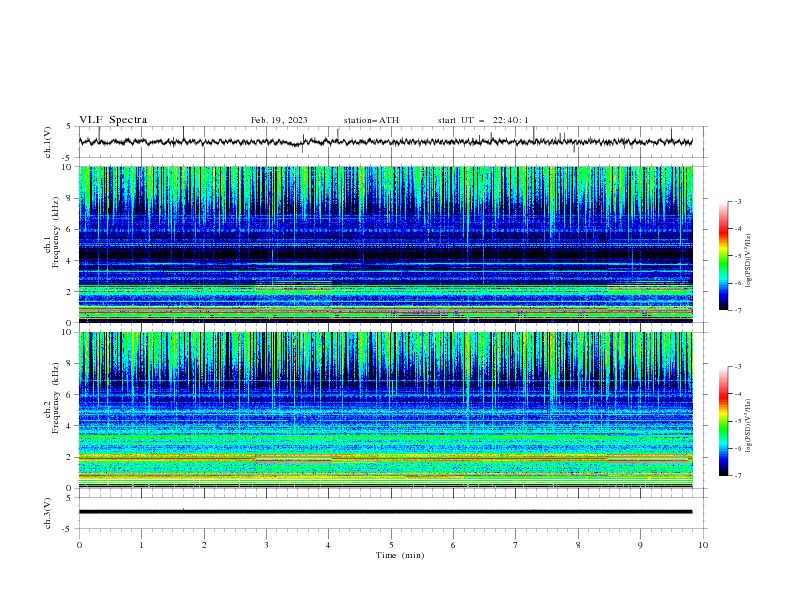
Task: Click the "8" kHz tick on ch.2 frequency axis
Action: pyautogui.click(x=70, y=364)
